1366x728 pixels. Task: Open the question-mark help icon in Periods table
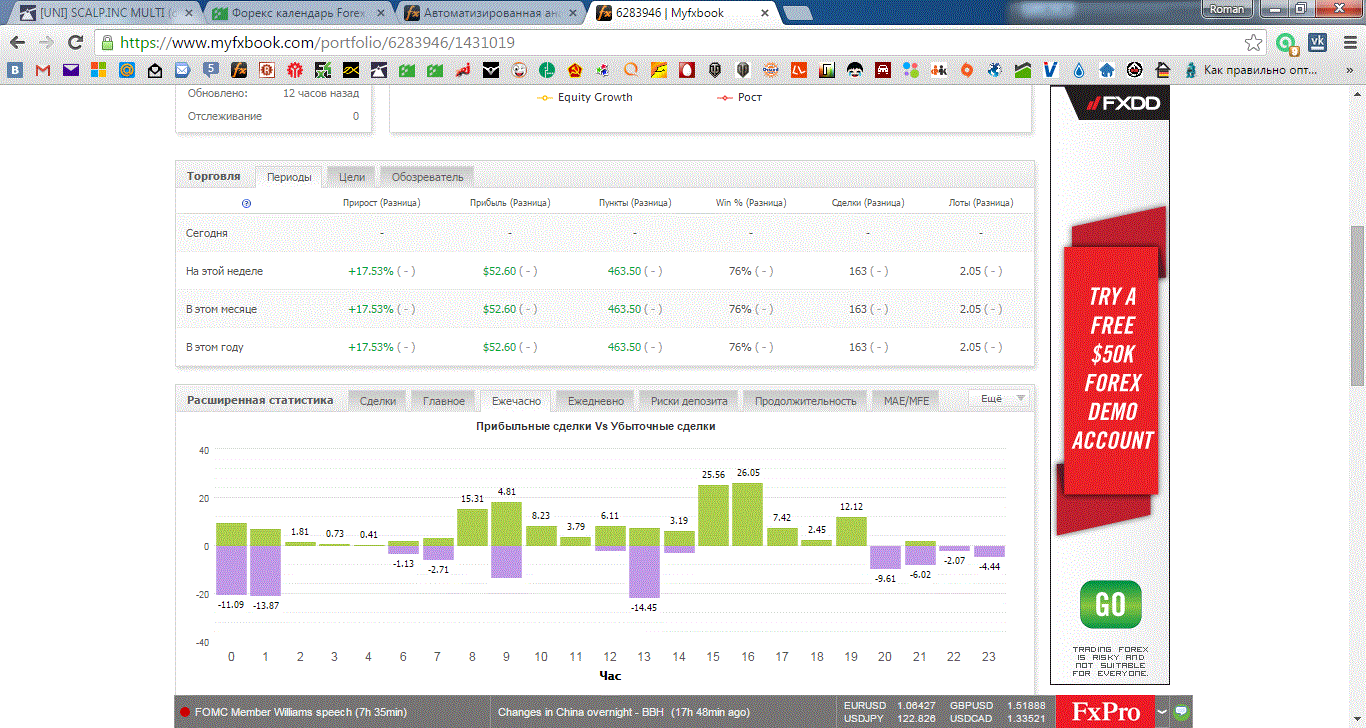[x=247, y=203]
